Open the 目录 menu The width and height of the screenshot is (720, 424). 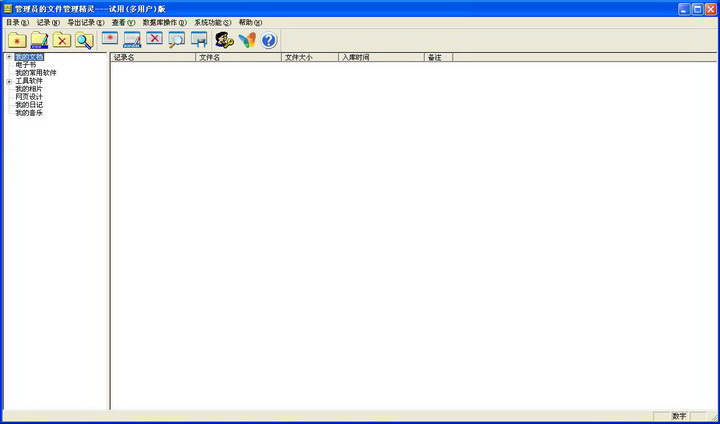[17, 23]
